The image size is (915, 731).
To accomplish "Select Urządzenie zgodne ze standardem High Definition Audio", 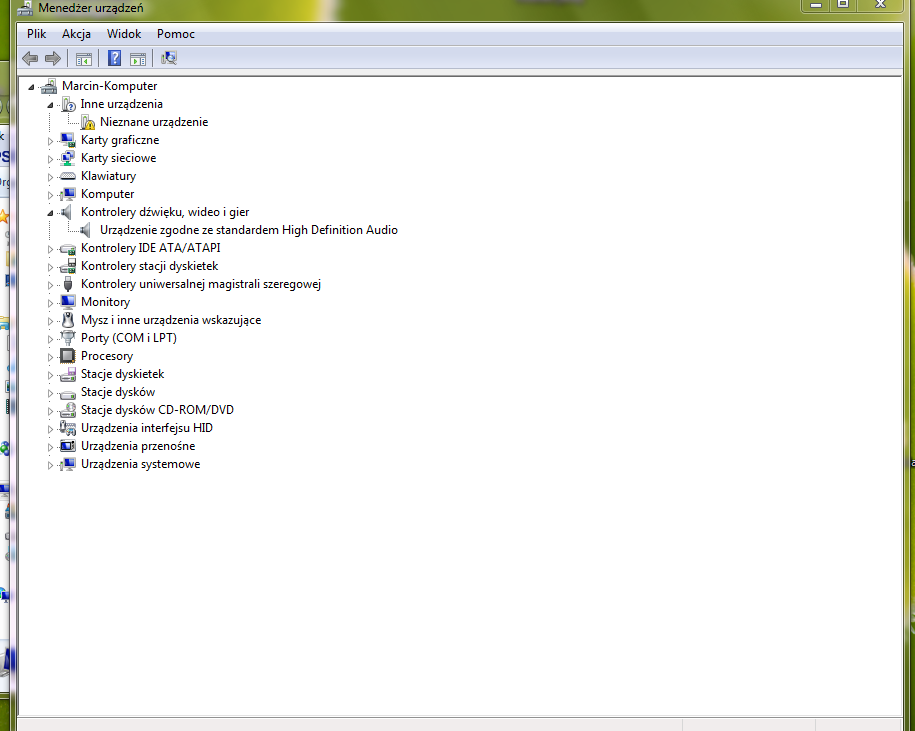I will pyautogui.click(x=249, y=230).
